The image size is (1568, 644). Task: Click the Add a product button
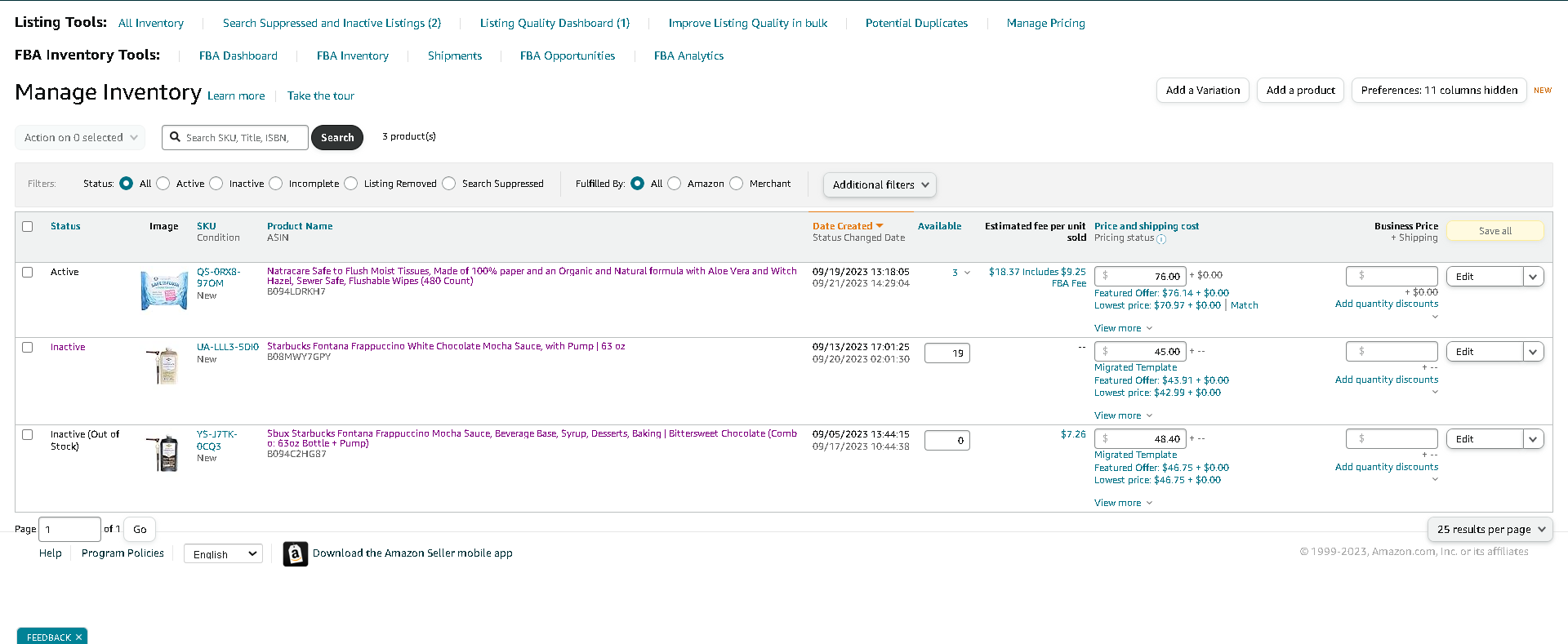pyautogui.click(x=1301, y=91)
